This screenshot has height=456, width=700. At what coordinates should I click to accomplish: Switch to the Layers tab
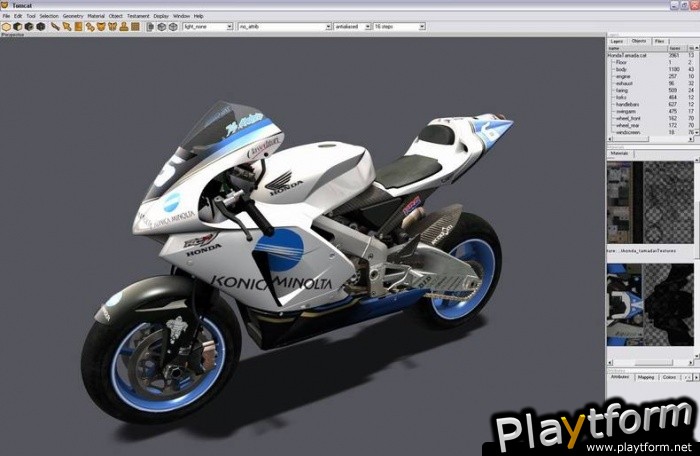[x=617, y=41]
